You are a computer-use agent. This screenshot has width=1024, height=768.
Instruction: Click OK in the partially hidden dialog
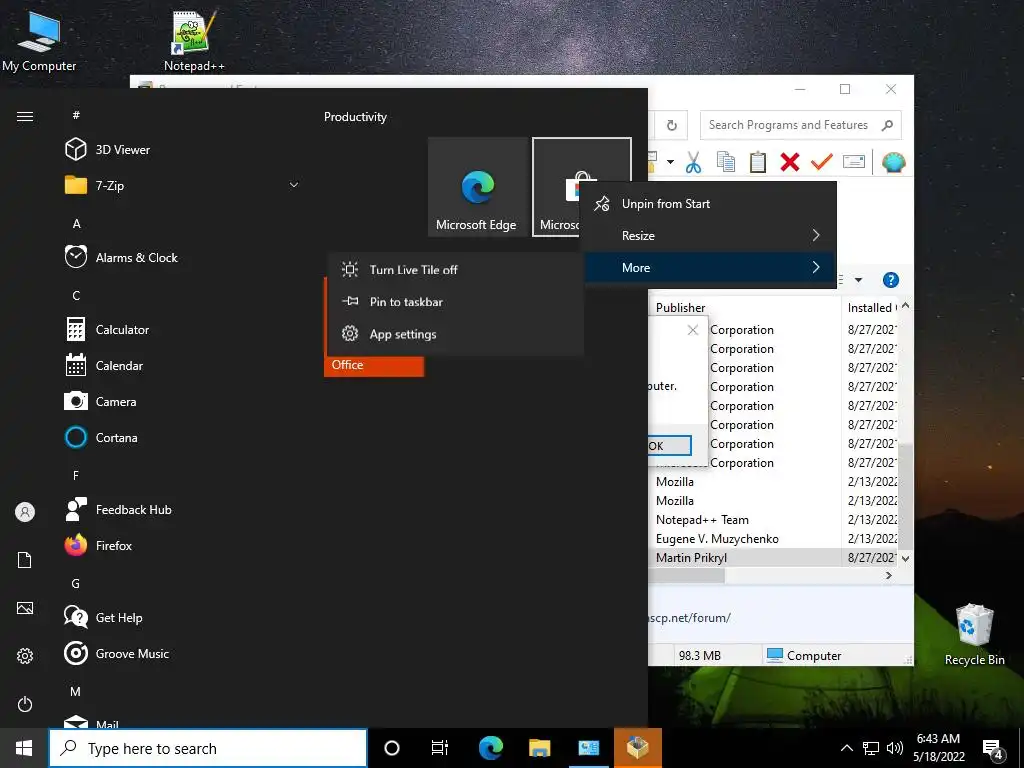pyautogui.click(x=669, y=446)
